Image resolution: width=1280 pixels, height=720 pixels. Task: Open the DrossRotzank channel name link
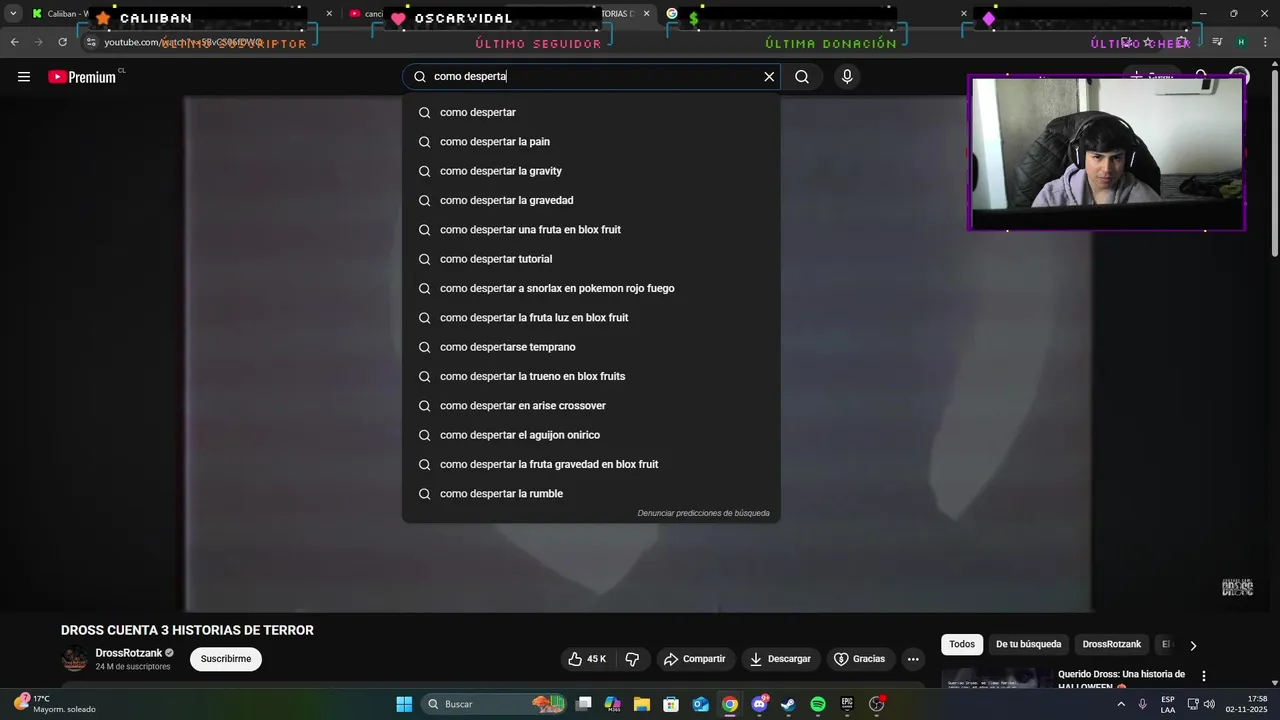(x=128, y=653)
